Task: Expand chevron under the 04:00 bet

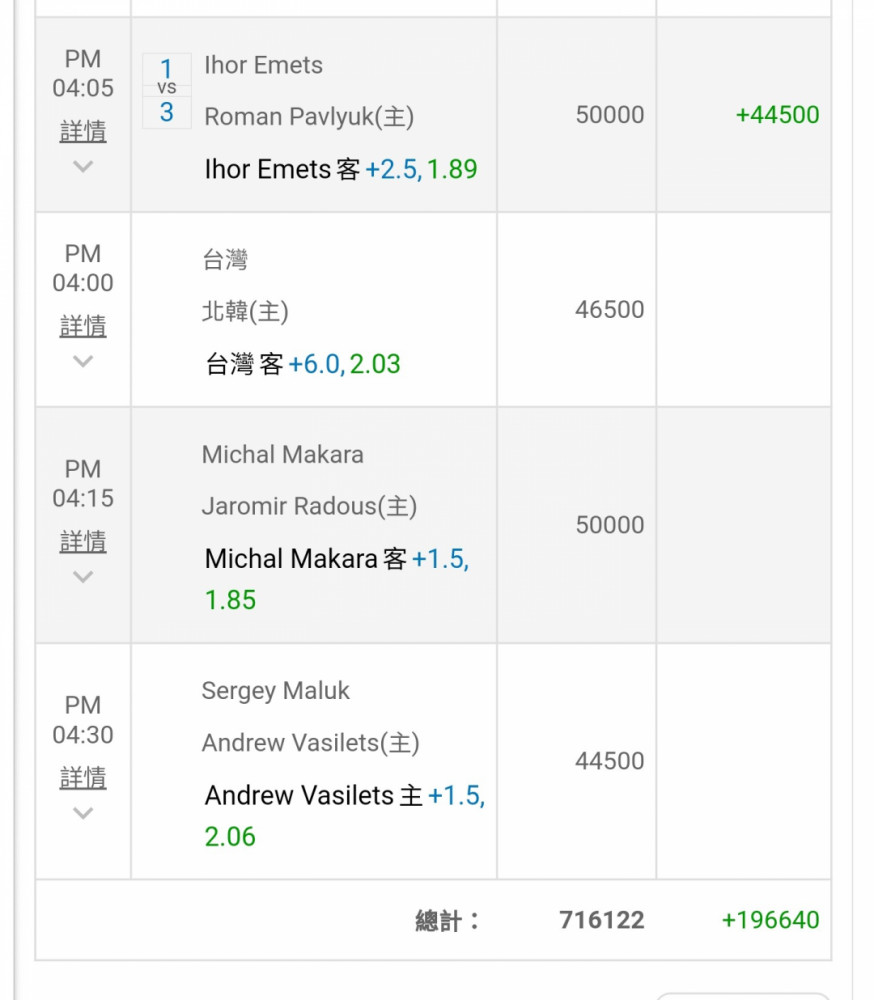Action: point(83,362)
